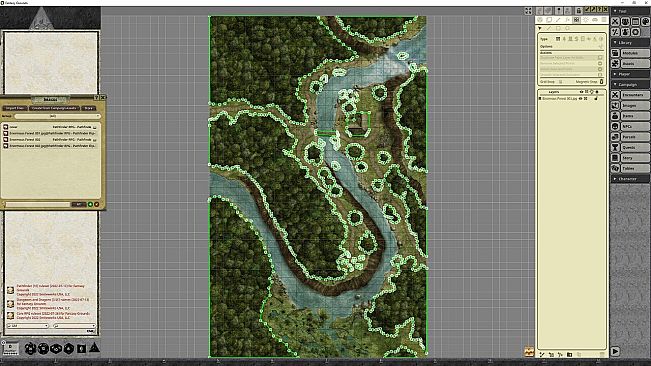The height and width of the screenshot is (366, 651).
Task: Click the play arrow at sidebar bottom
Action: pyautogui.click(x=615, y=351)
